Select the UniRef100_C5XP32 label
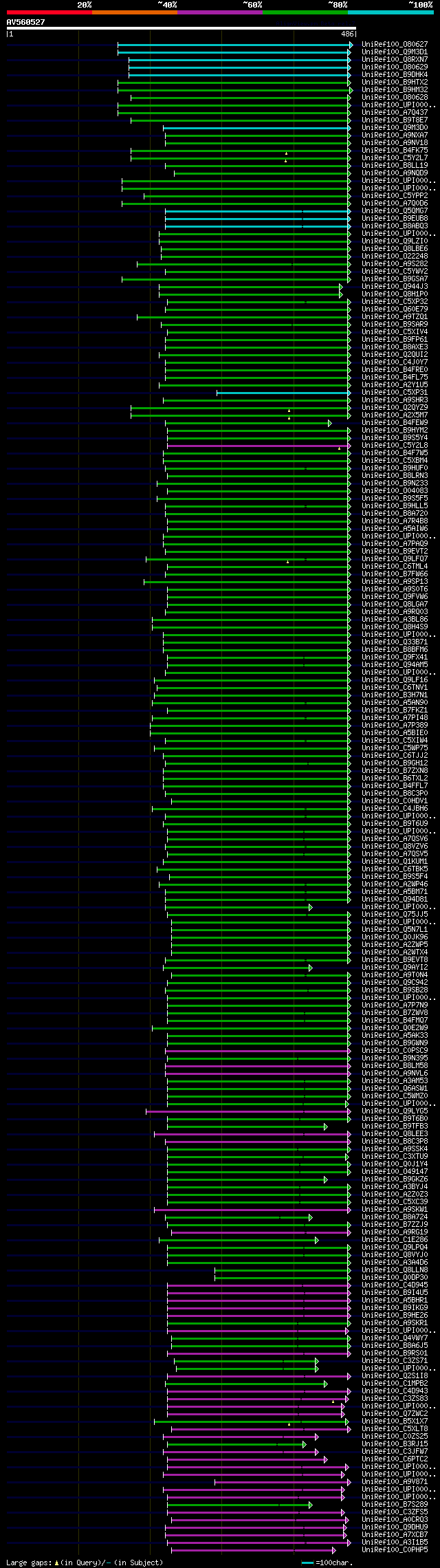 [395, 302]
